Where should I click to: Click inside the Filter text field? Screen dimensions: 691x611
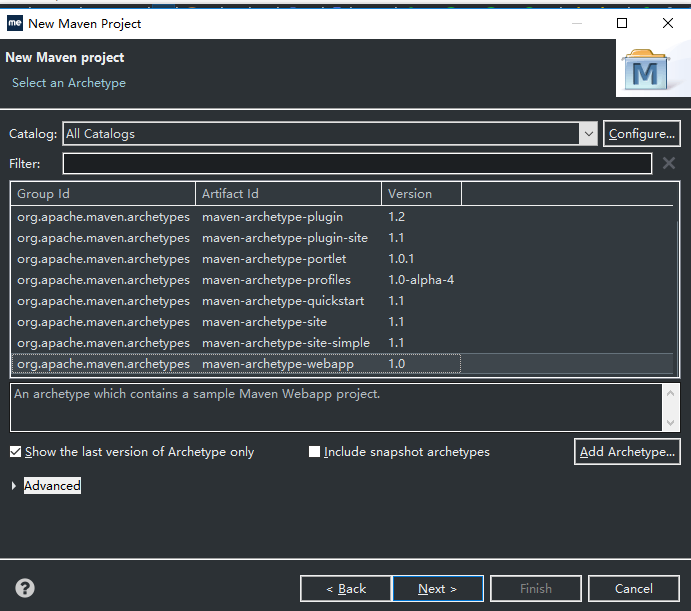click(357, 164)
